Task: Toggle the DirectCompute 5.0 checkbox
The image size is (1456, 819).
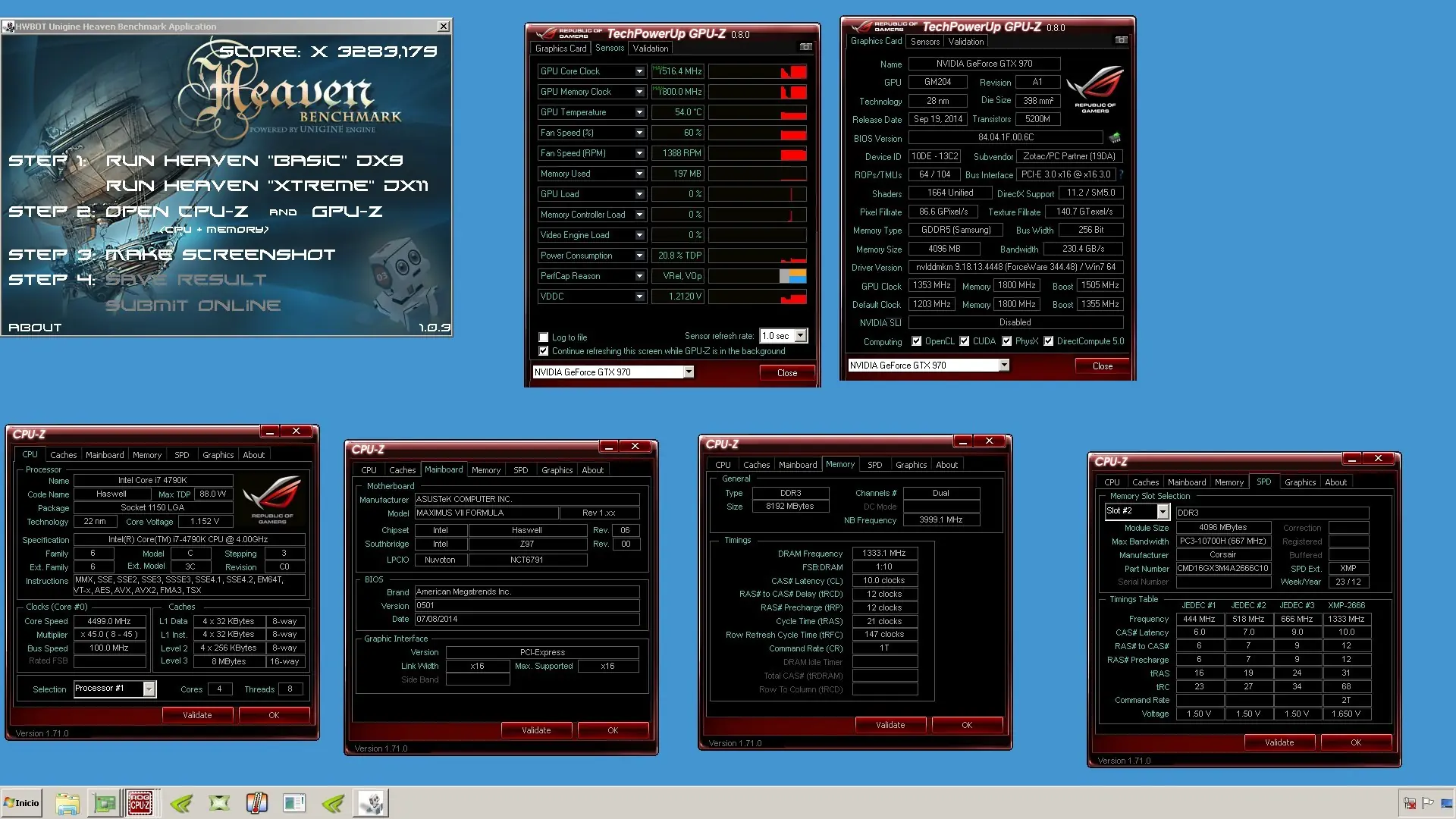Action: tap(1048, 341)
